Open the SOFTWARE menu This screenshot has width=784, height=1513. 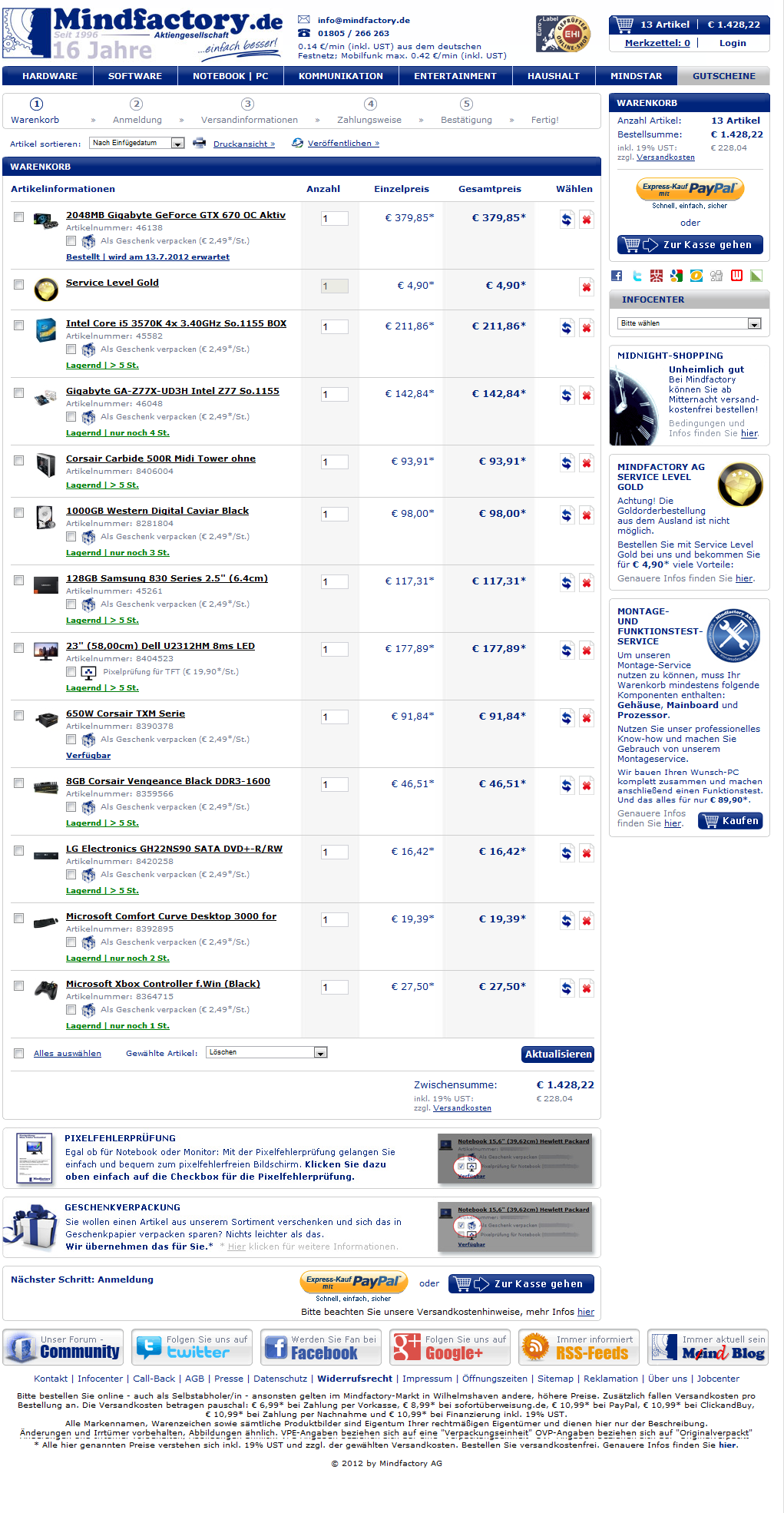tap(135, 76)
